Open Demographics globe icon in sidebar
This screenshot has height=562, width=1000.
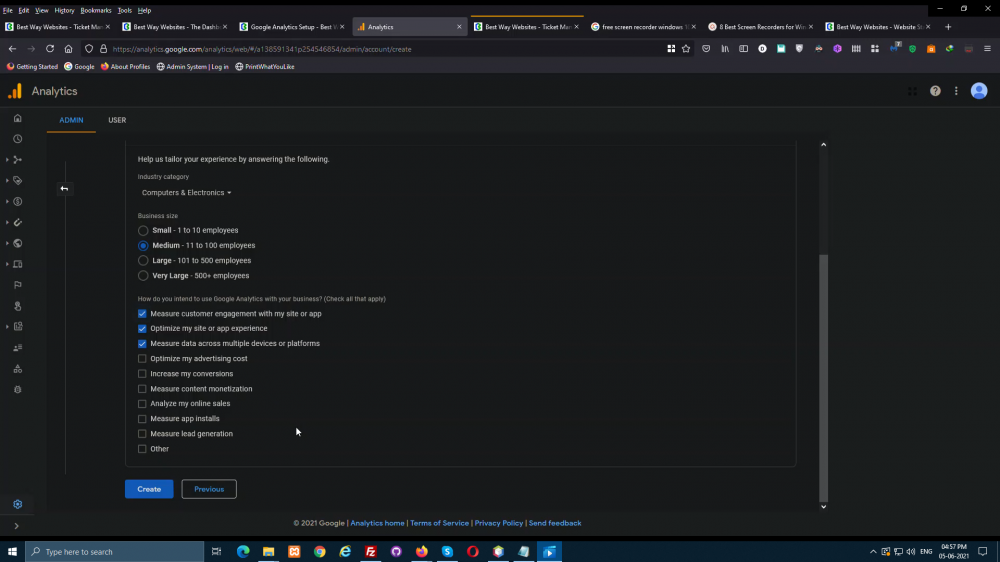[x=18, y=243]
